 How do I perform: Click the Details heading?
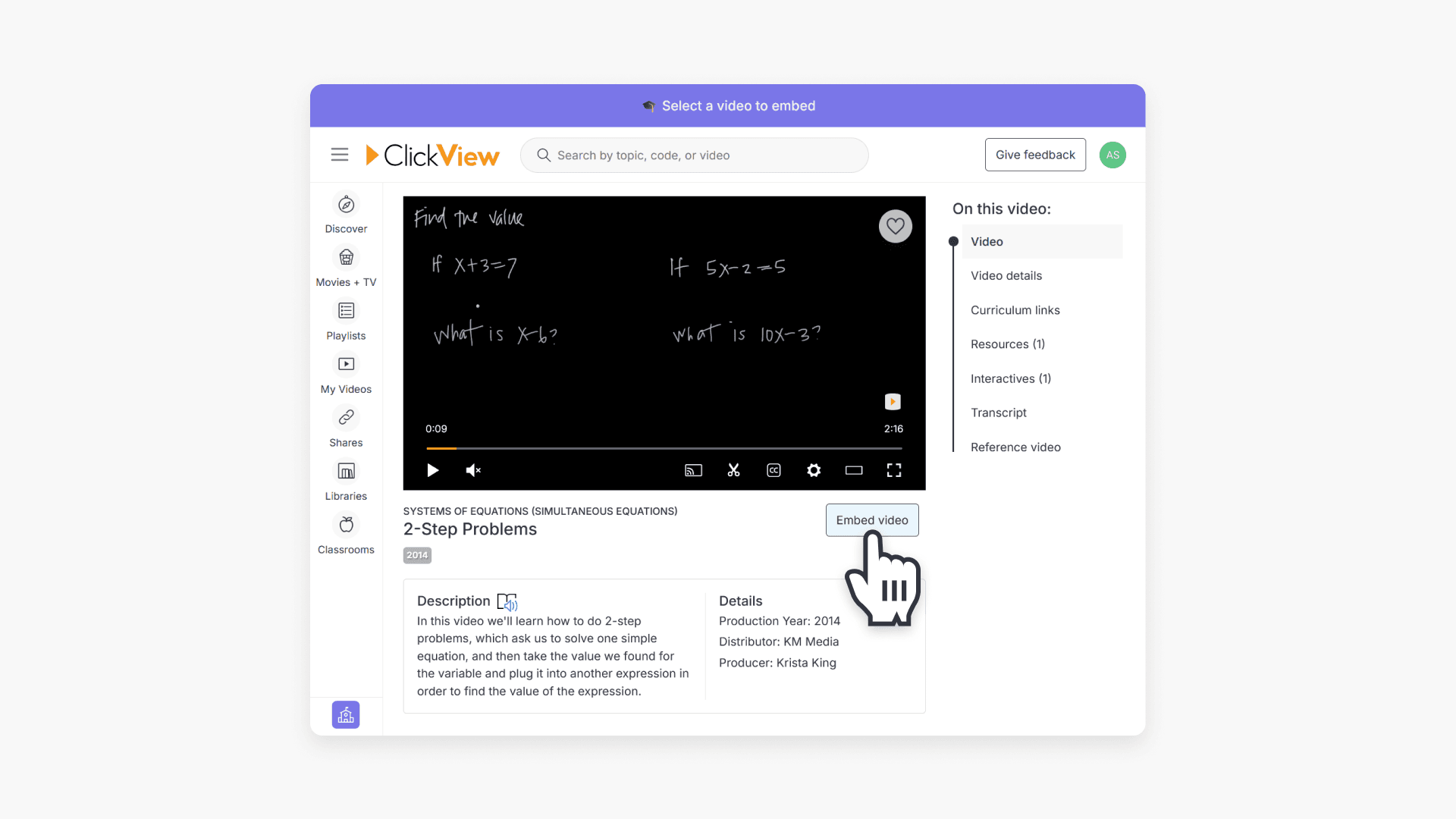[x=740, y=601]
